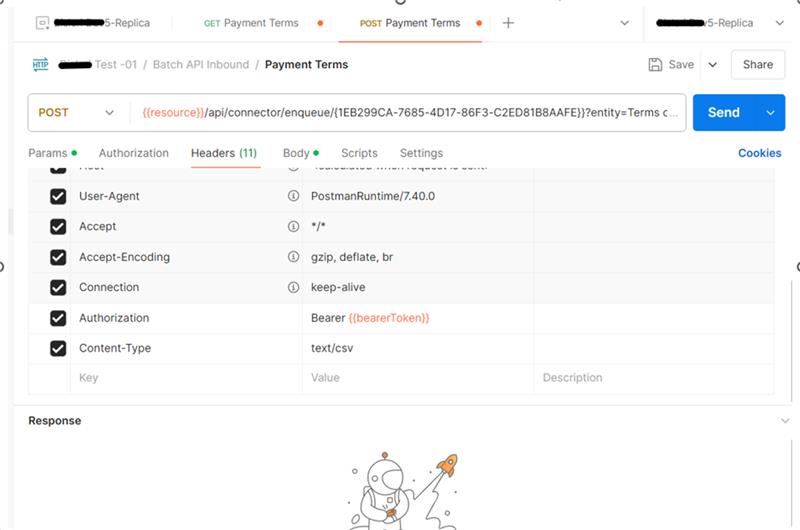Click the Save disk icon
This screenshot has width=800, height=530.
(655, 64)
